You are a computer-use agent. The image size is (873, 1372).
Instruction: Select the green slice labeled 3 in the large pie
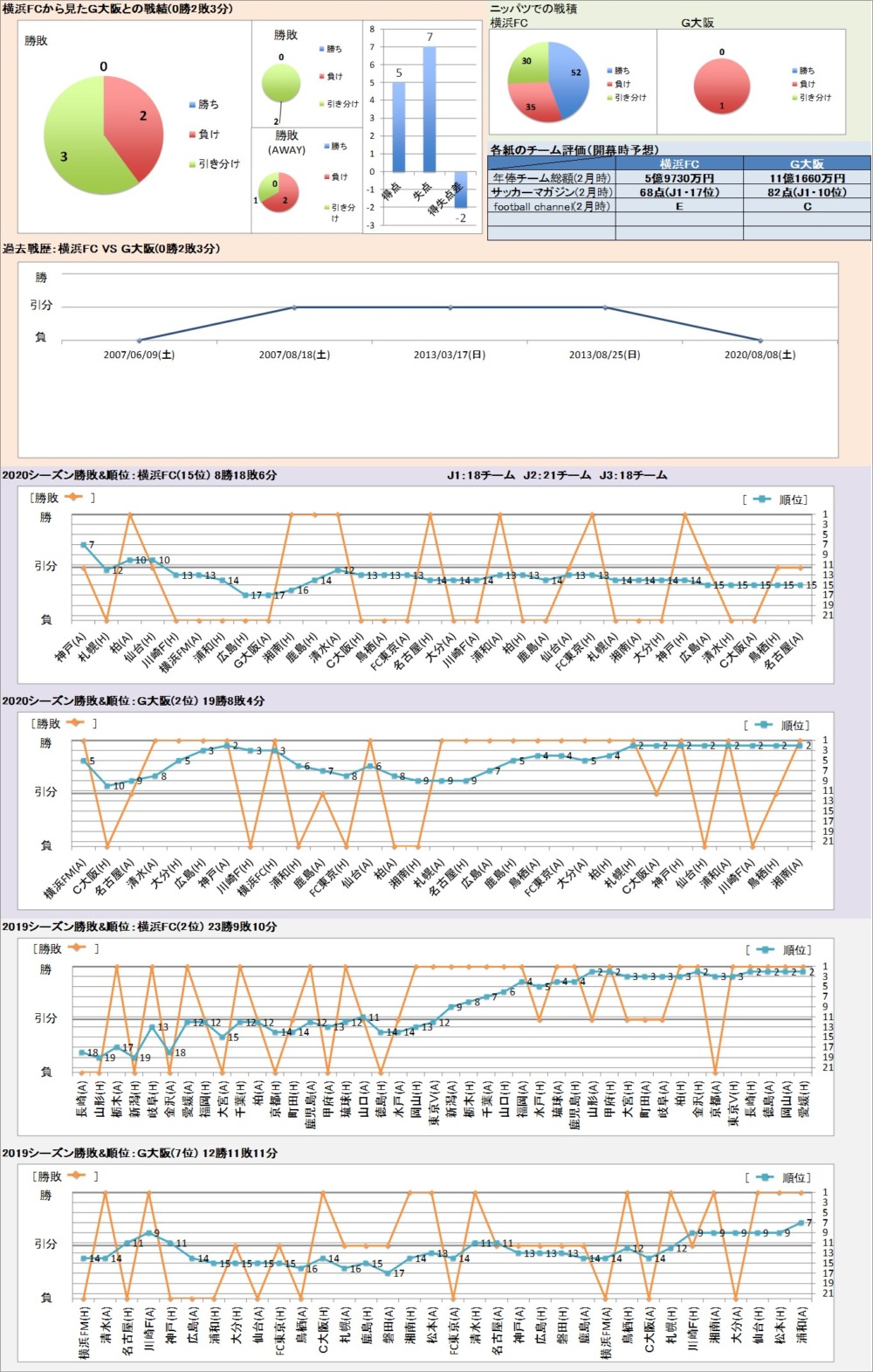point(74,144)
